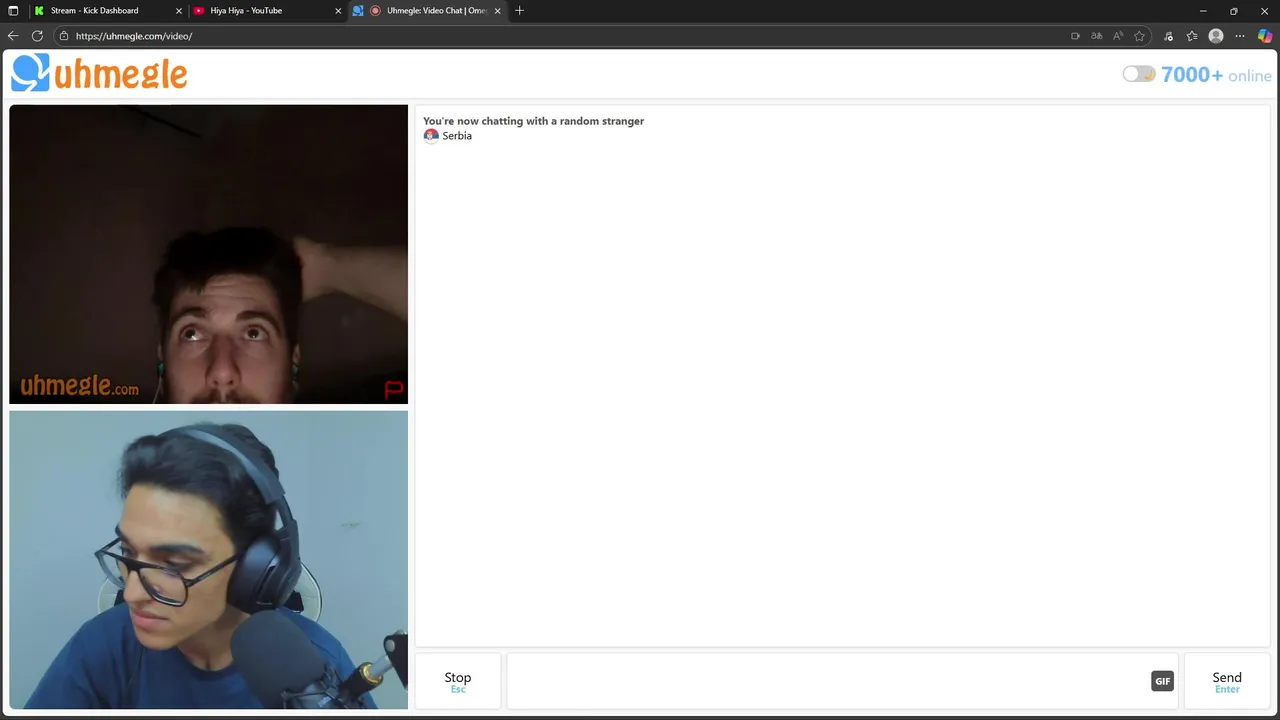Click the camera permission icon in address bar

[x=1075, y=36]
